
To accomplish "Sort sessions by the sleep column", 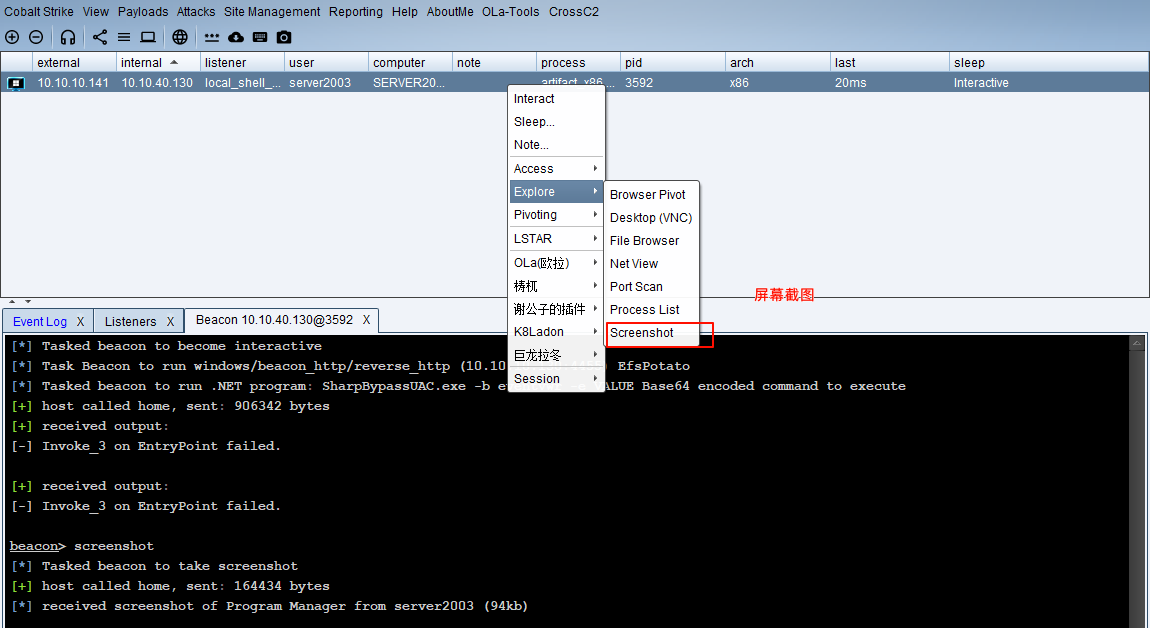I will (1049, 62).
